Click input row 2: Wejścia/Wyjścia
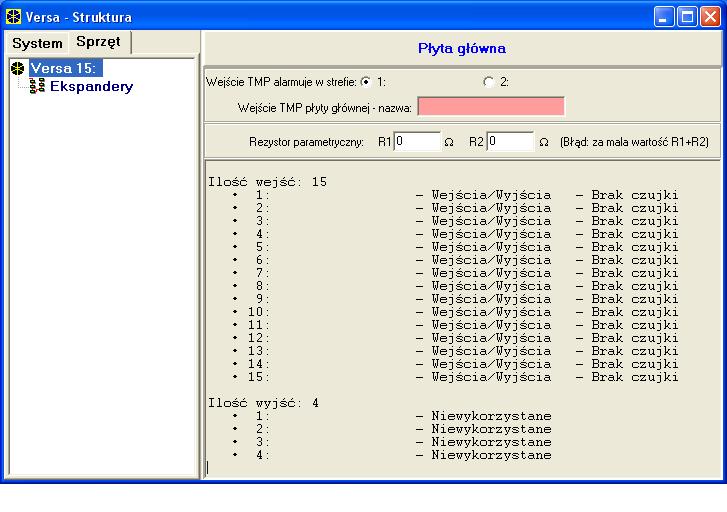This screenshot has height=512, width=727. [x=491, y=208]
